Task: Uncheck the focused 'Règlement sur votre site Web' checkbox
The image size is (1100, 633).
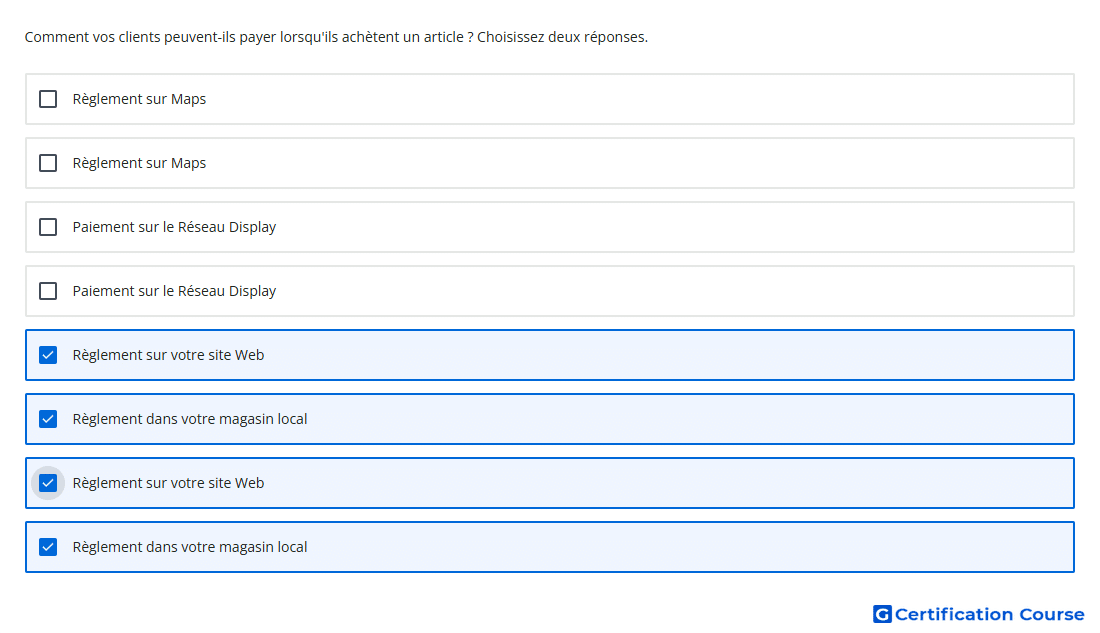Action: click(48, 483)
